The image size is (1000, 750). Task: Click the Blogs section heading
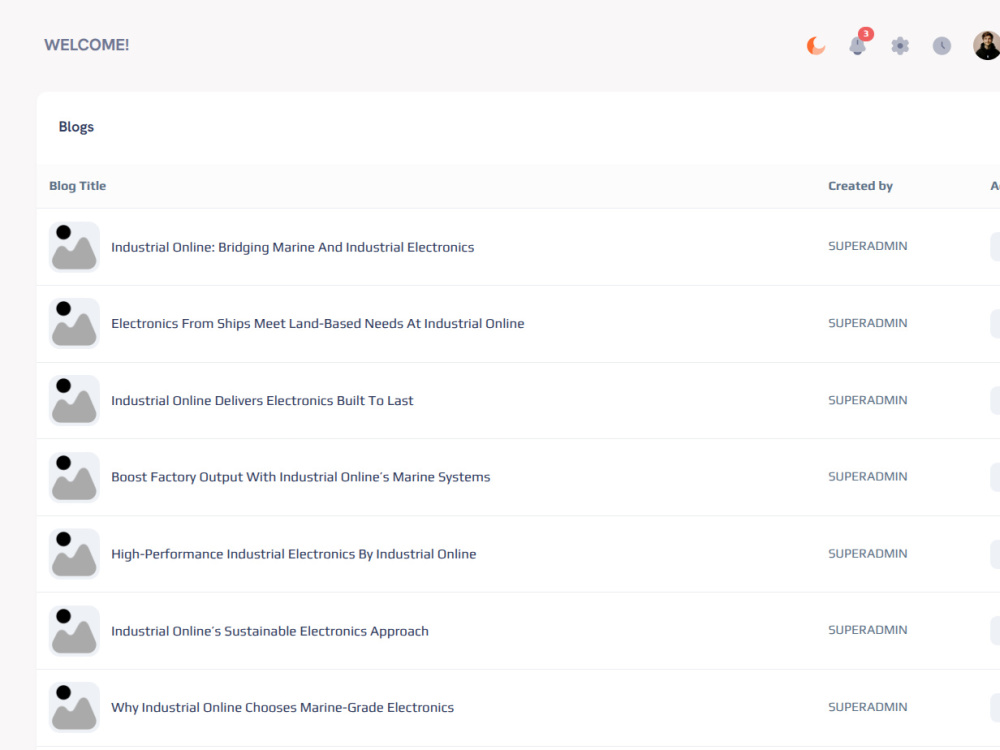[x=77, y=127]
